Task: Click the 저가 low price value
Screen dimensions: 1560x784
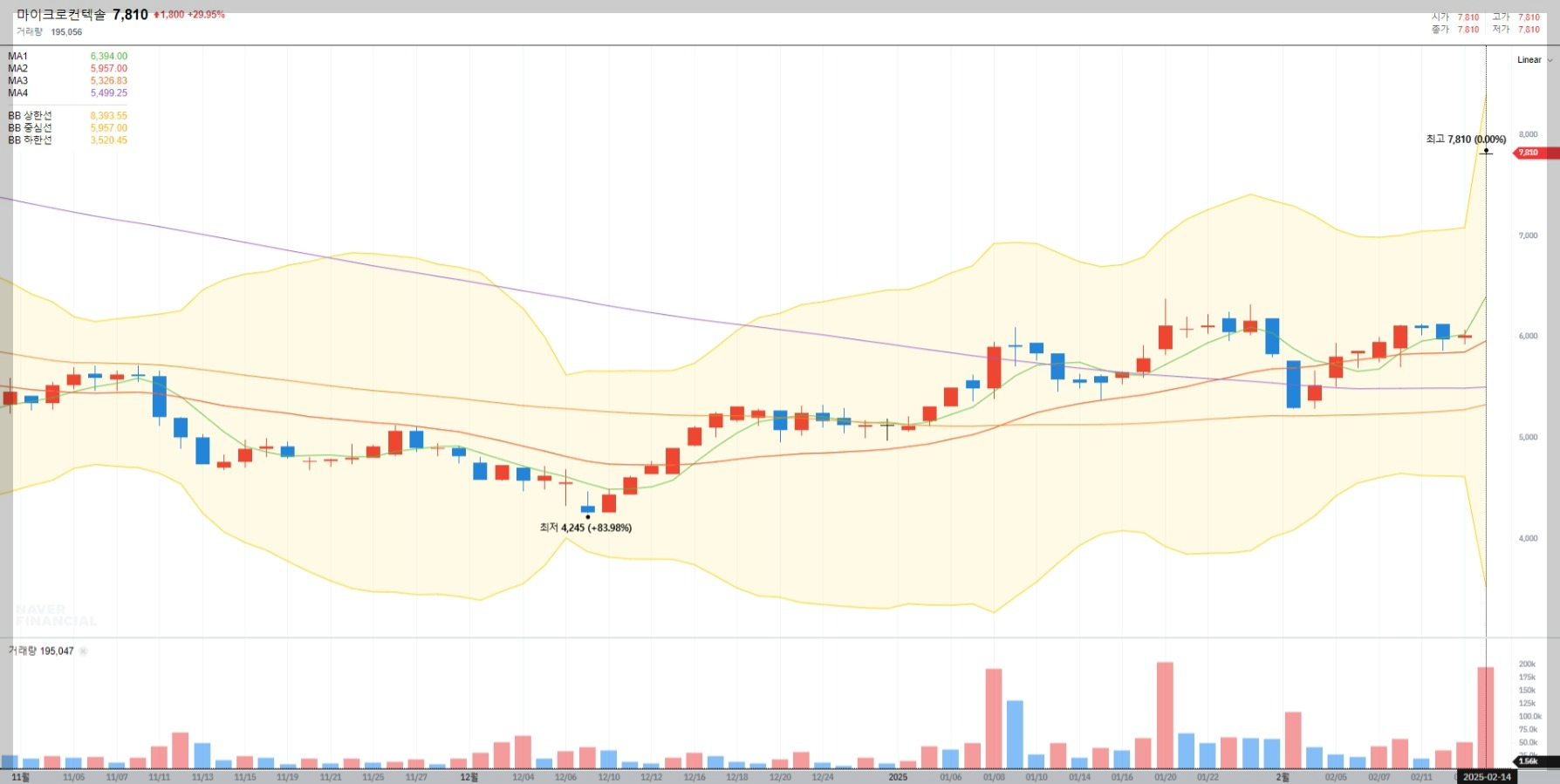Action: pos(1529,30)
